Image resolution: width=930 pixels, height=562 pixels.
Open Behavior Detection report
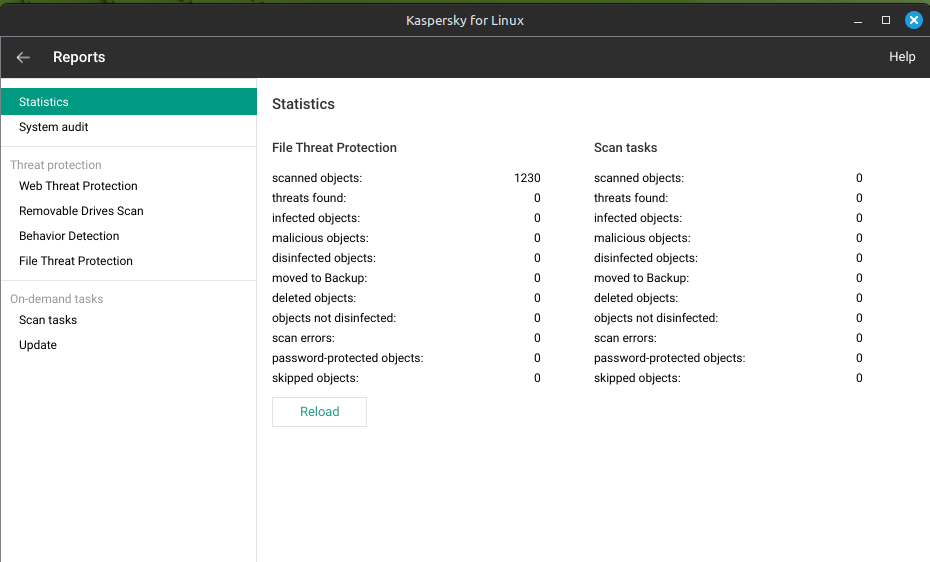point(129,235)
